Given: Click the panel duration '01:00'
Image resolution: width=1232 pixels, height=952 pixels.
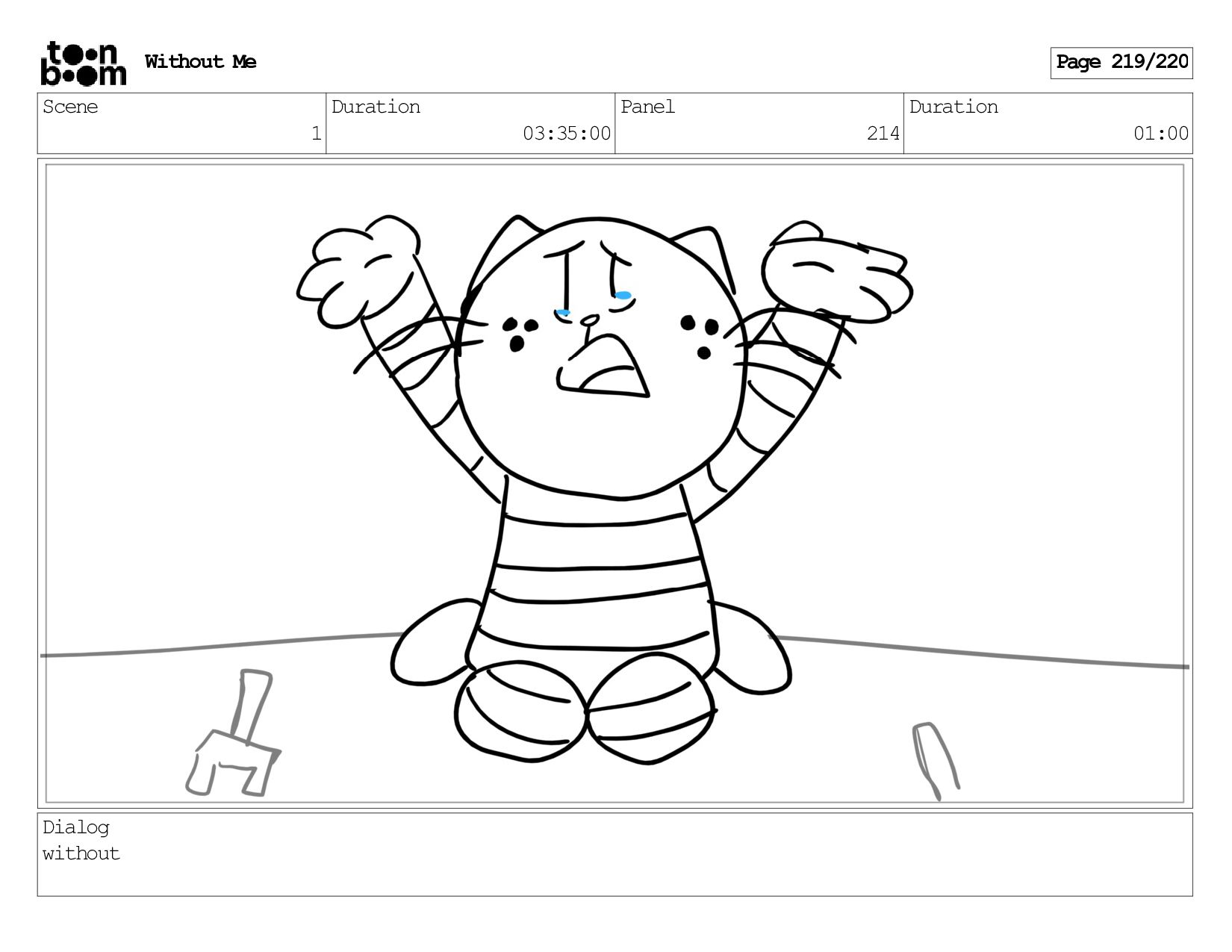Looking at the screenshot, I should tap(1161, 134).
